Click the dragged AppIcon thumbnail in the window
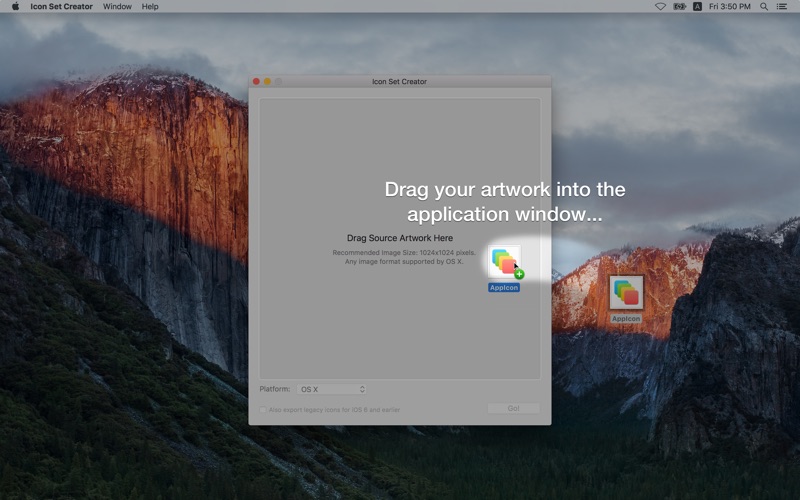Image resolution: width=800 pixels, height=500 pixels. (504, 261)
